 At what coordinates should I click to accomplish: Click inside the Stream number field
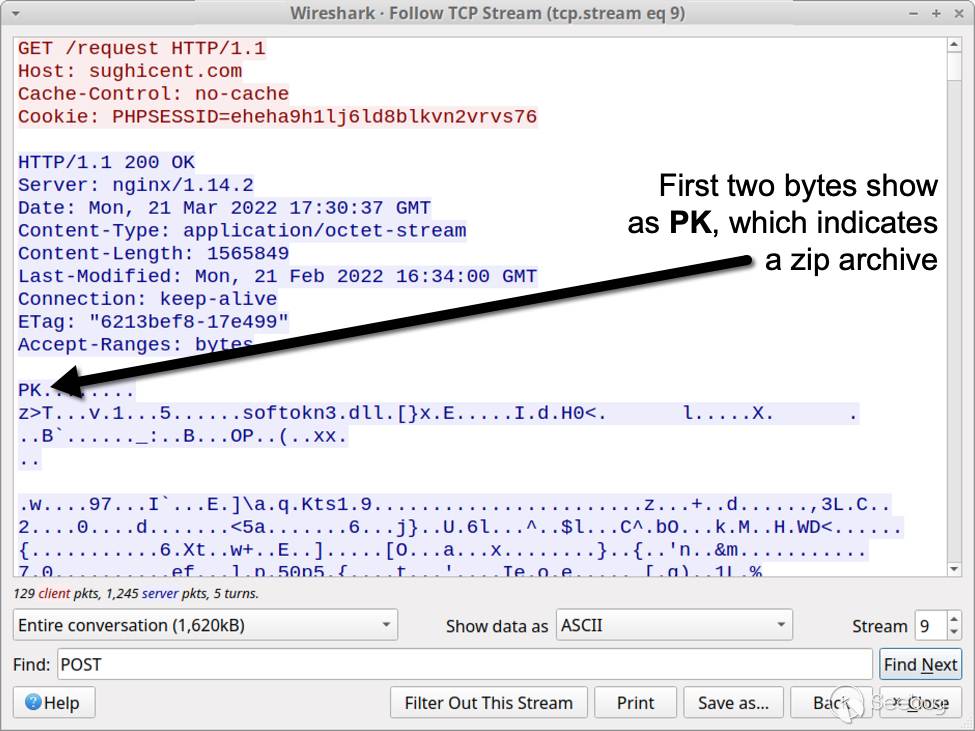pyautogui.click(x=930, y=626)
